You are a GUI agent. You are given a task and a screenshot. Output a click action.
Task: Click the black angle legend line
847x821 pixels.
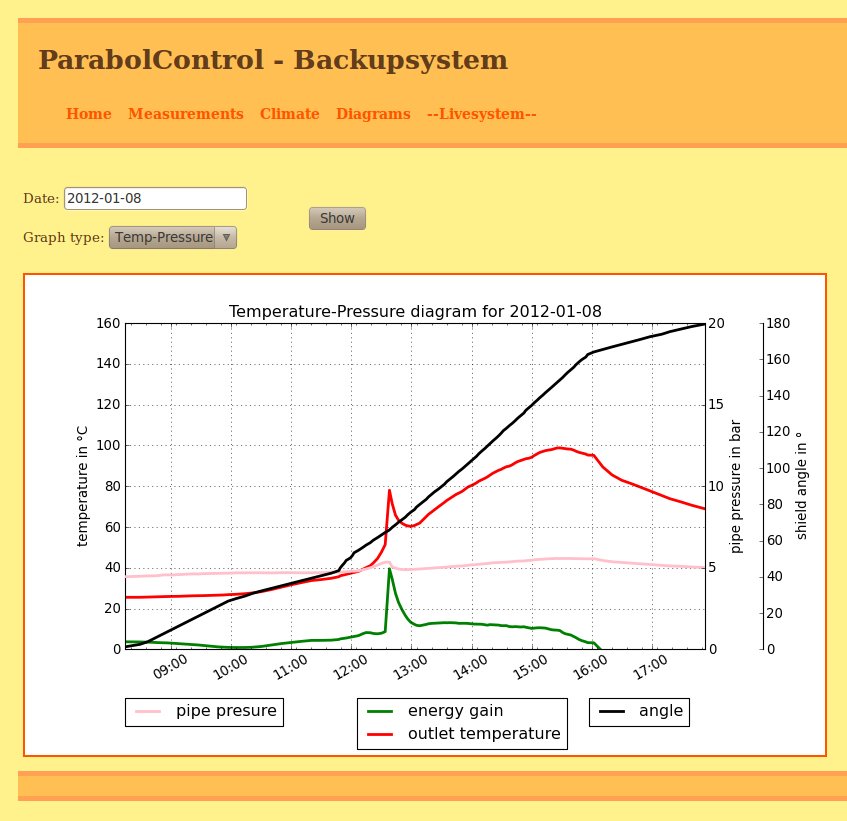[611, 711]
